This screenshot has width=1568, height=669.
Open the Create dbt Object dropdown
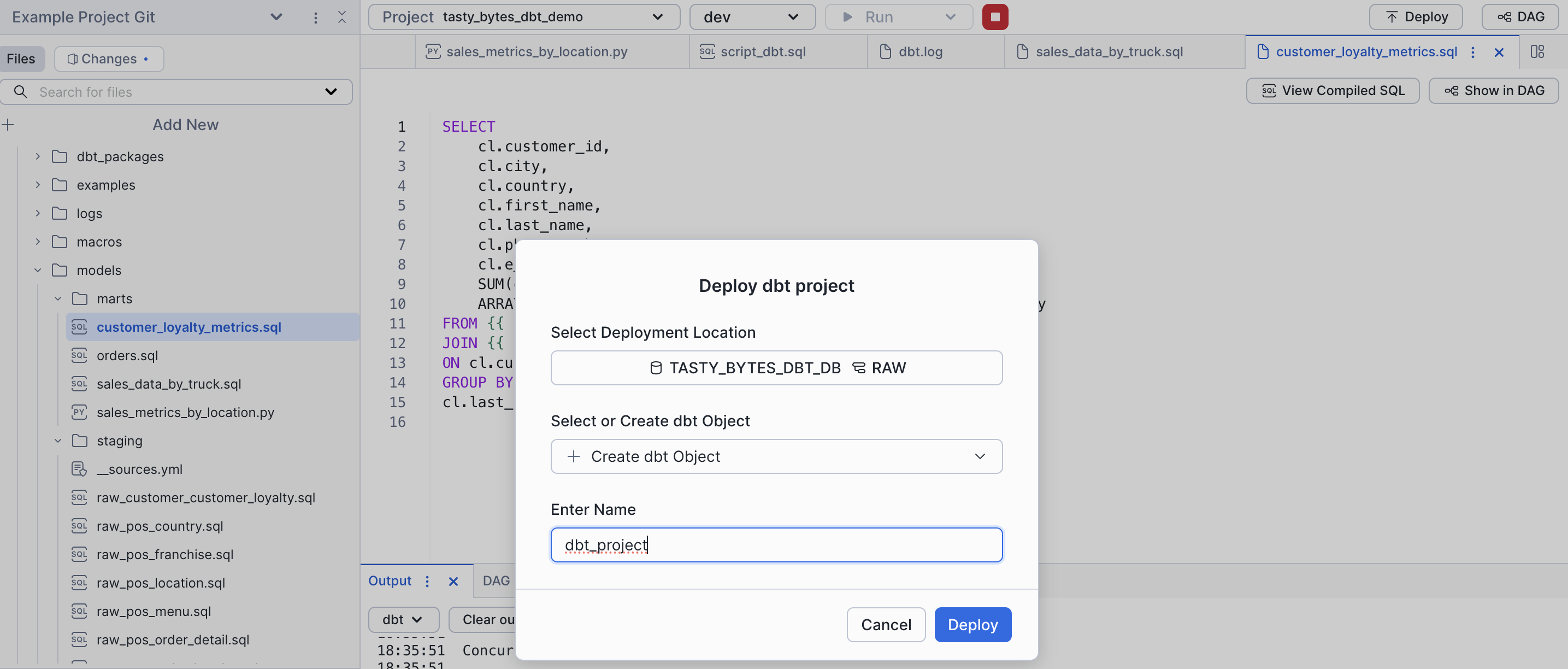[x=776, y=456]
